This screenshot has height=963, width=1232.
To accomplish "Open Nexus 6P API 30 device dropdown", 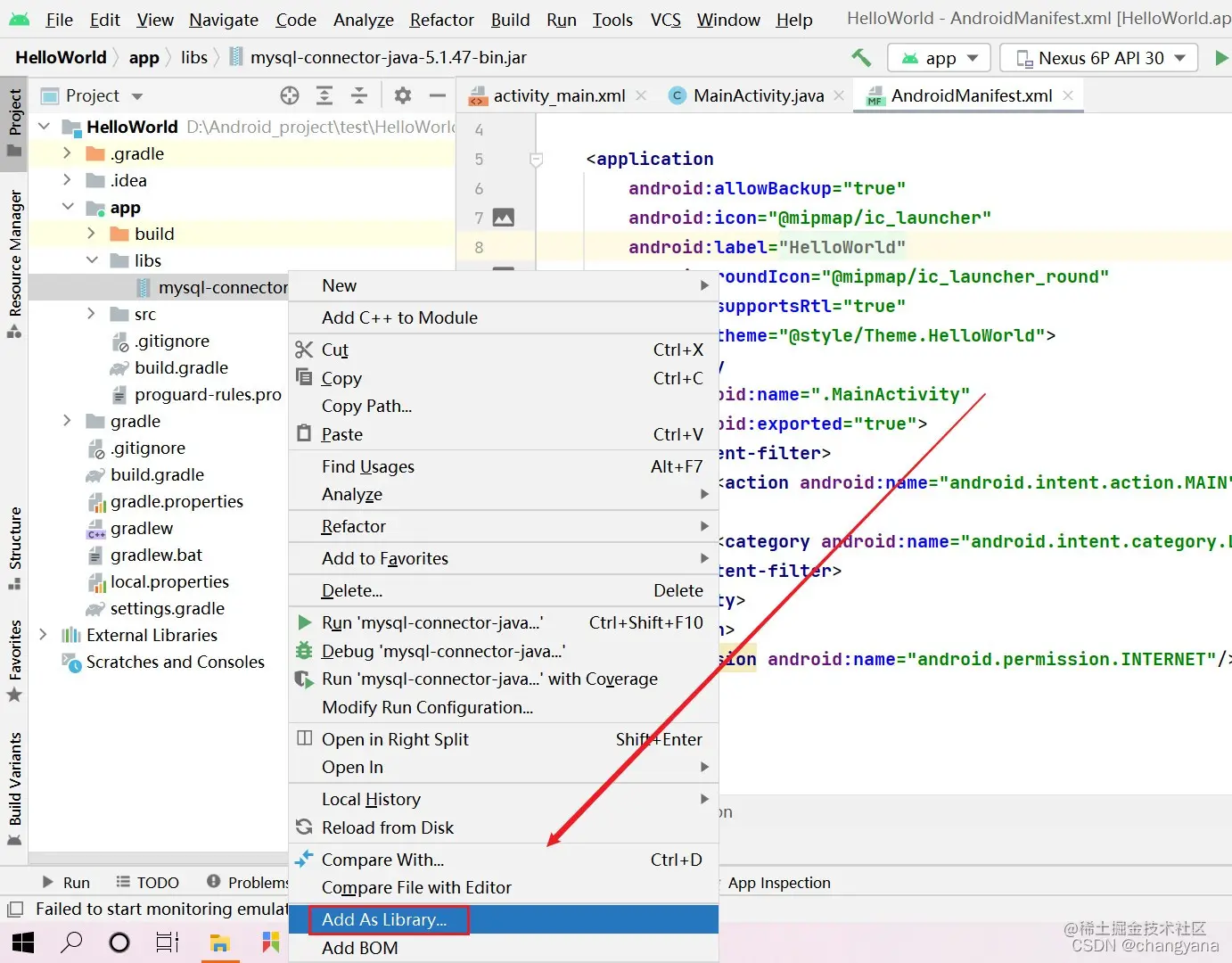I will [x=1098, y=58].
